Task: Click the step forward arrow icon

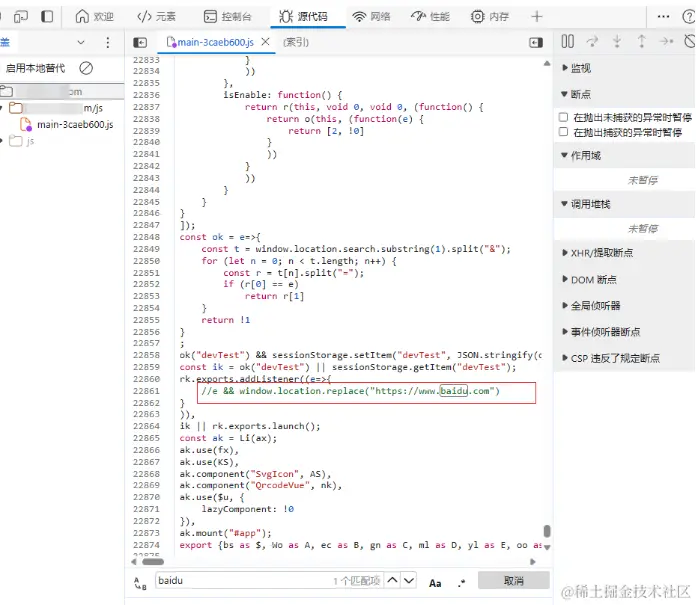Action: [x=666, y=41]
